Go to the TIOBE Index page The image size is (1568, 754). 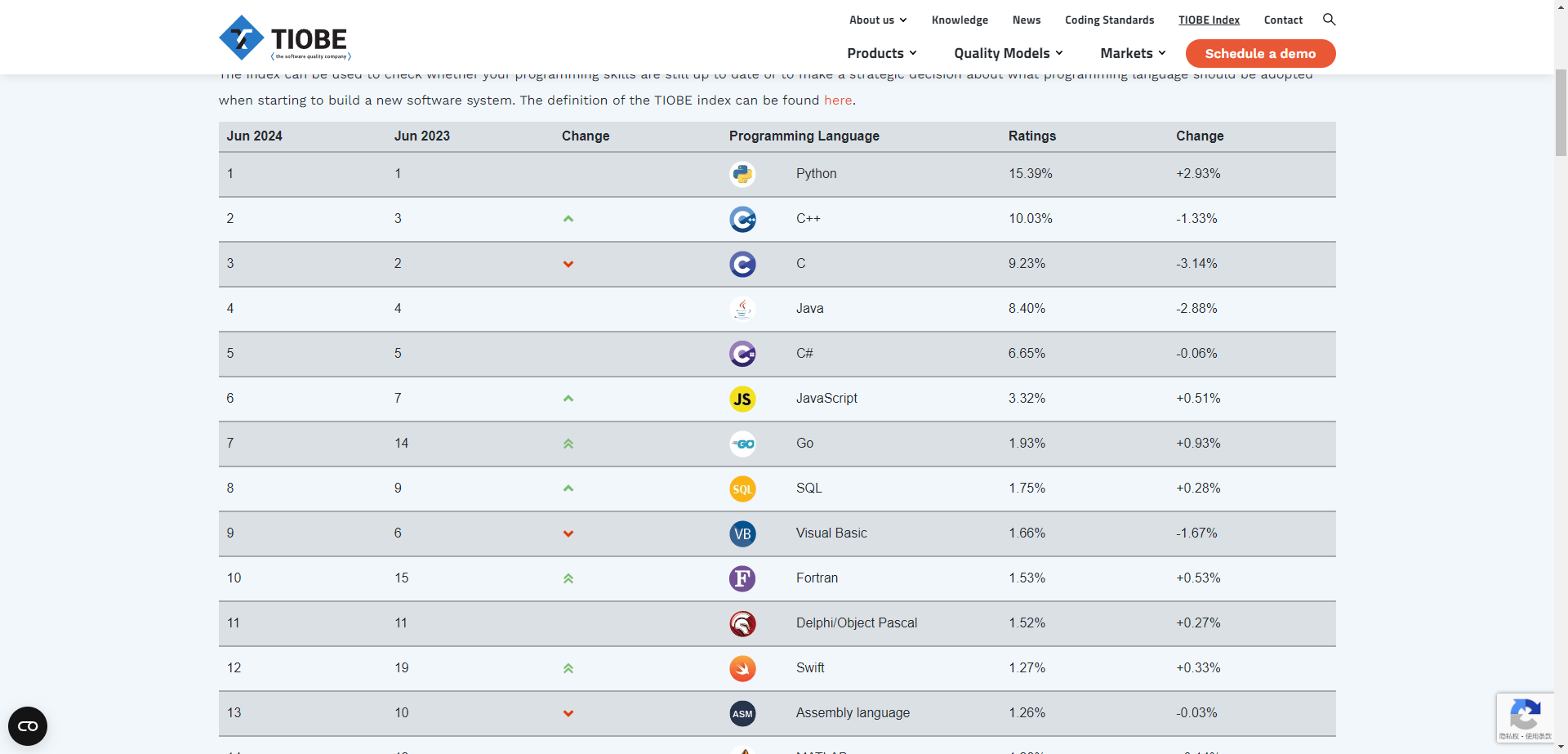click(x=1208, y=20)
